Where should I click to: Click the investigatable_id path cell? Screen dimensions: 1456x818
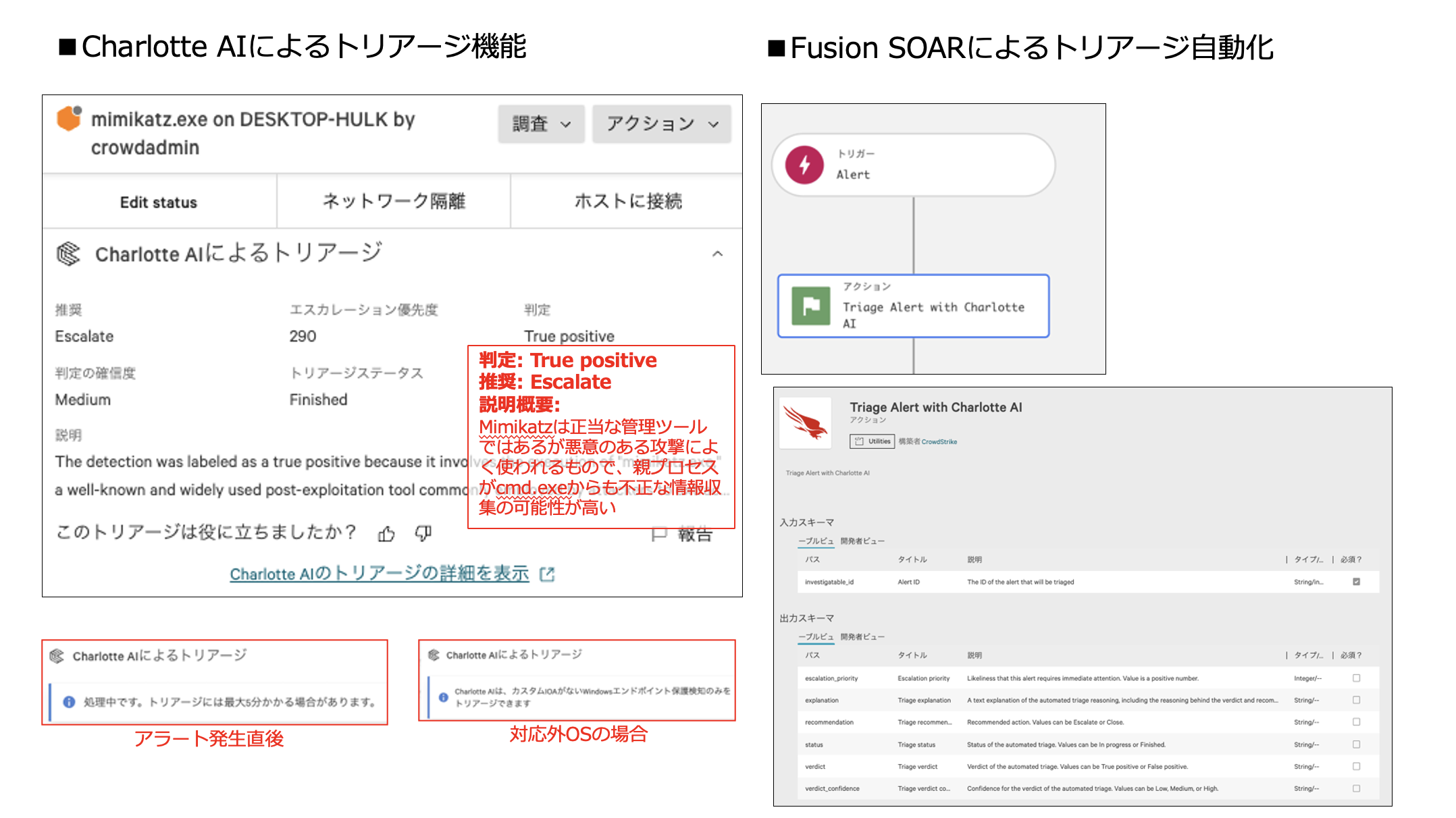[829, 582]
